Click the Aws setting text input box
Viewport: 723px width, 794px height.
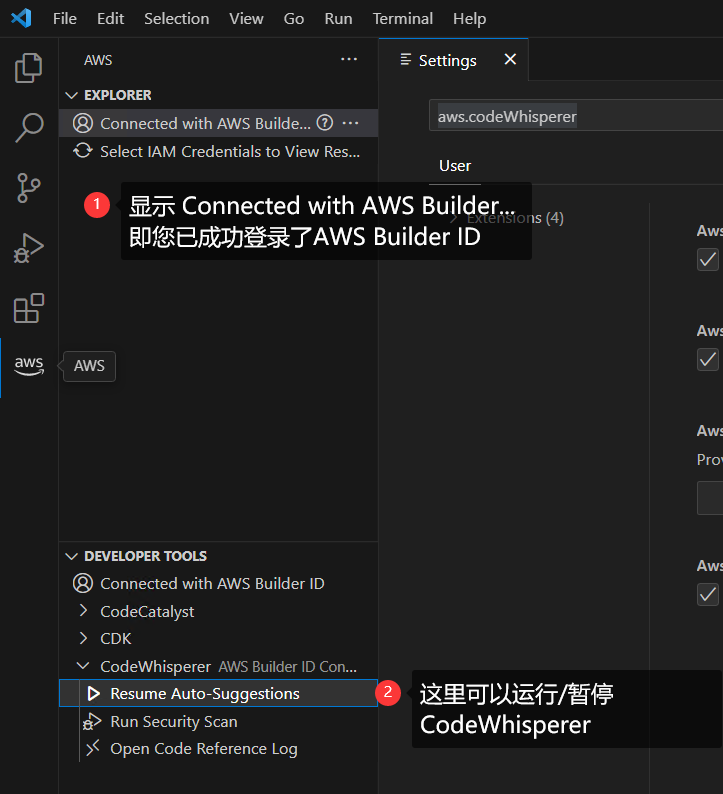click(x=710, y=498)
